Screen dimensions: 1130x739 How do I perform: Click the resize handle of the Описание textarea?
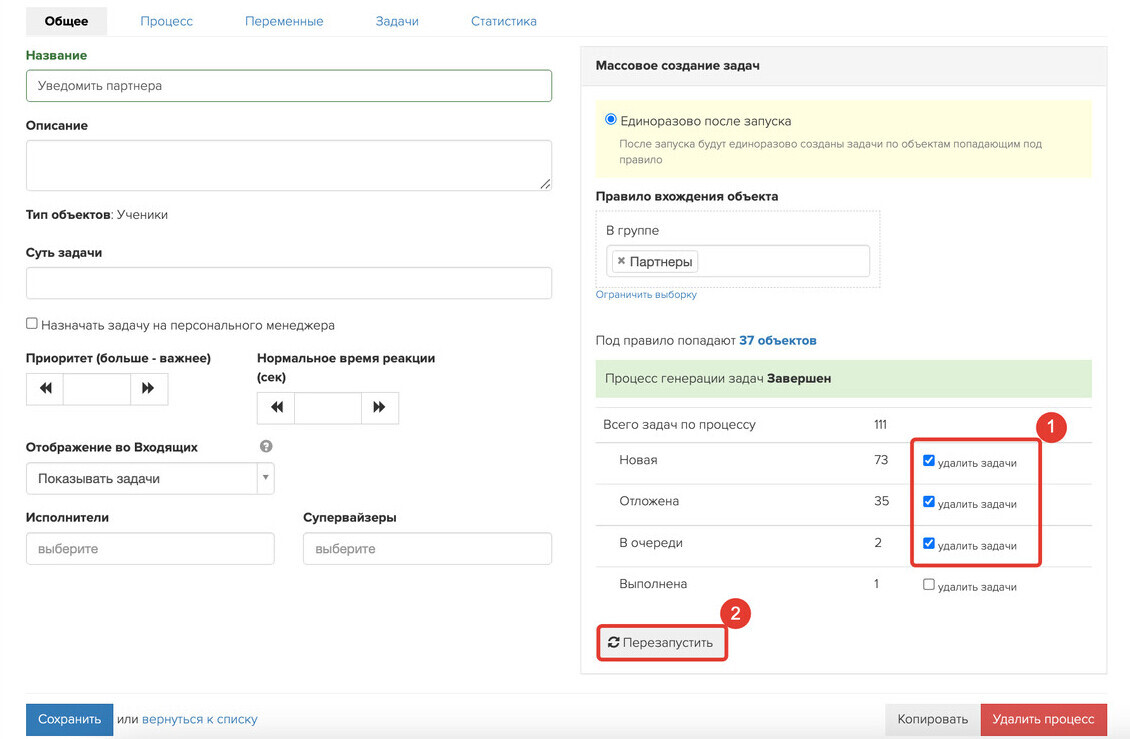tap(546, 184)
